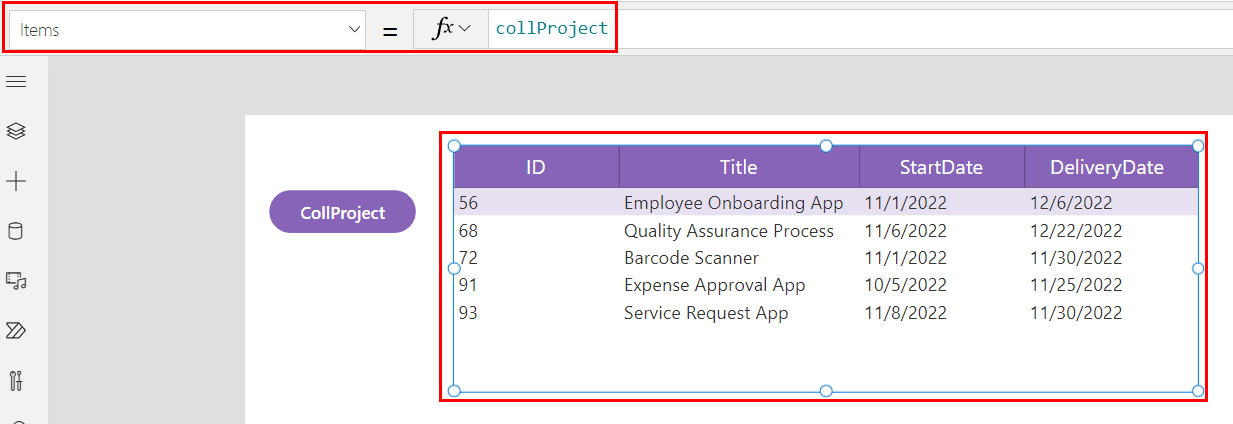Open the Data cylinder icon

tap(16, 231)
